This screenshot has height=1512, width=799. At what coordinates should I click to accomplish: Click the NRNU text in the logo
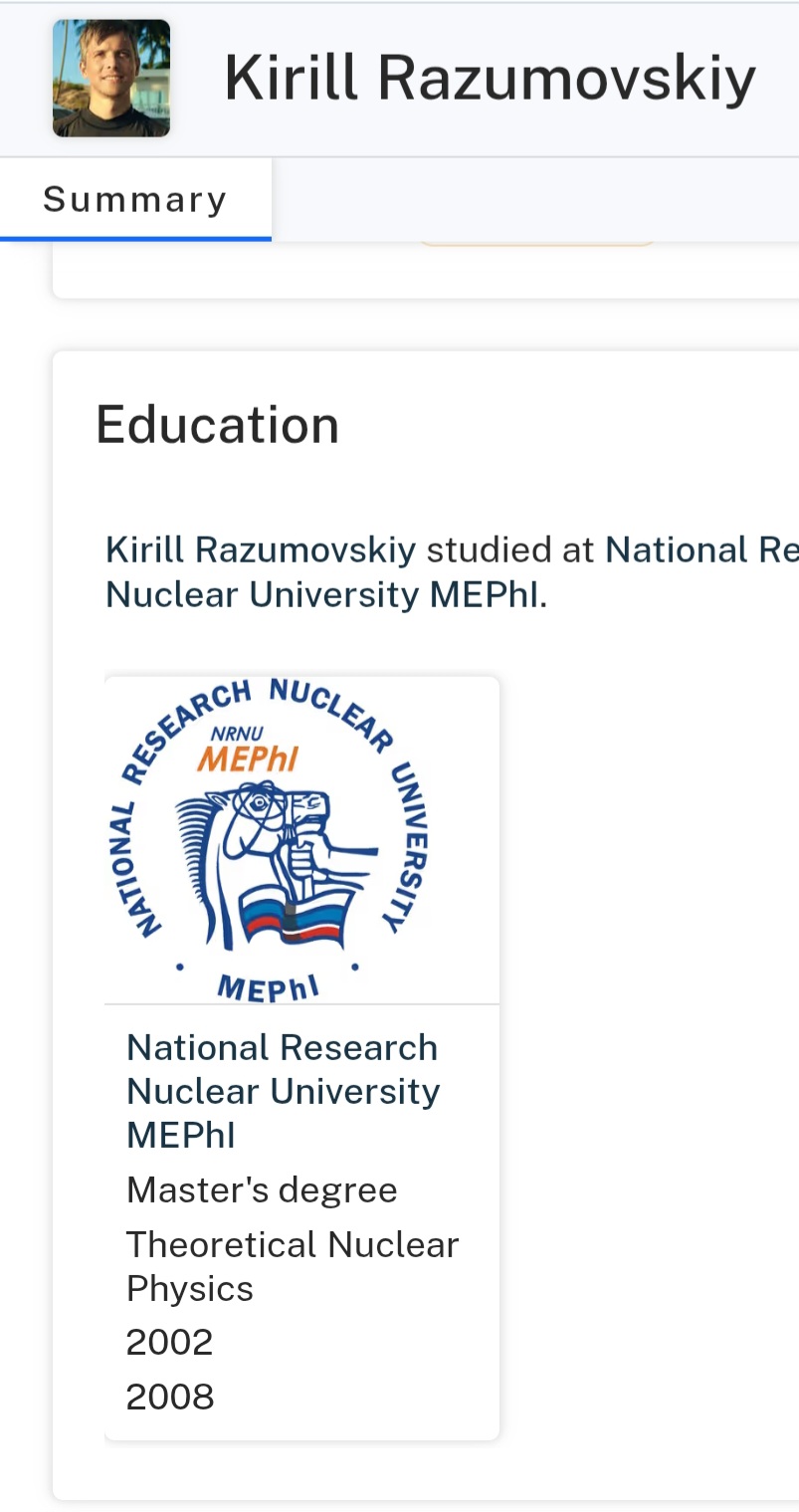237,734
